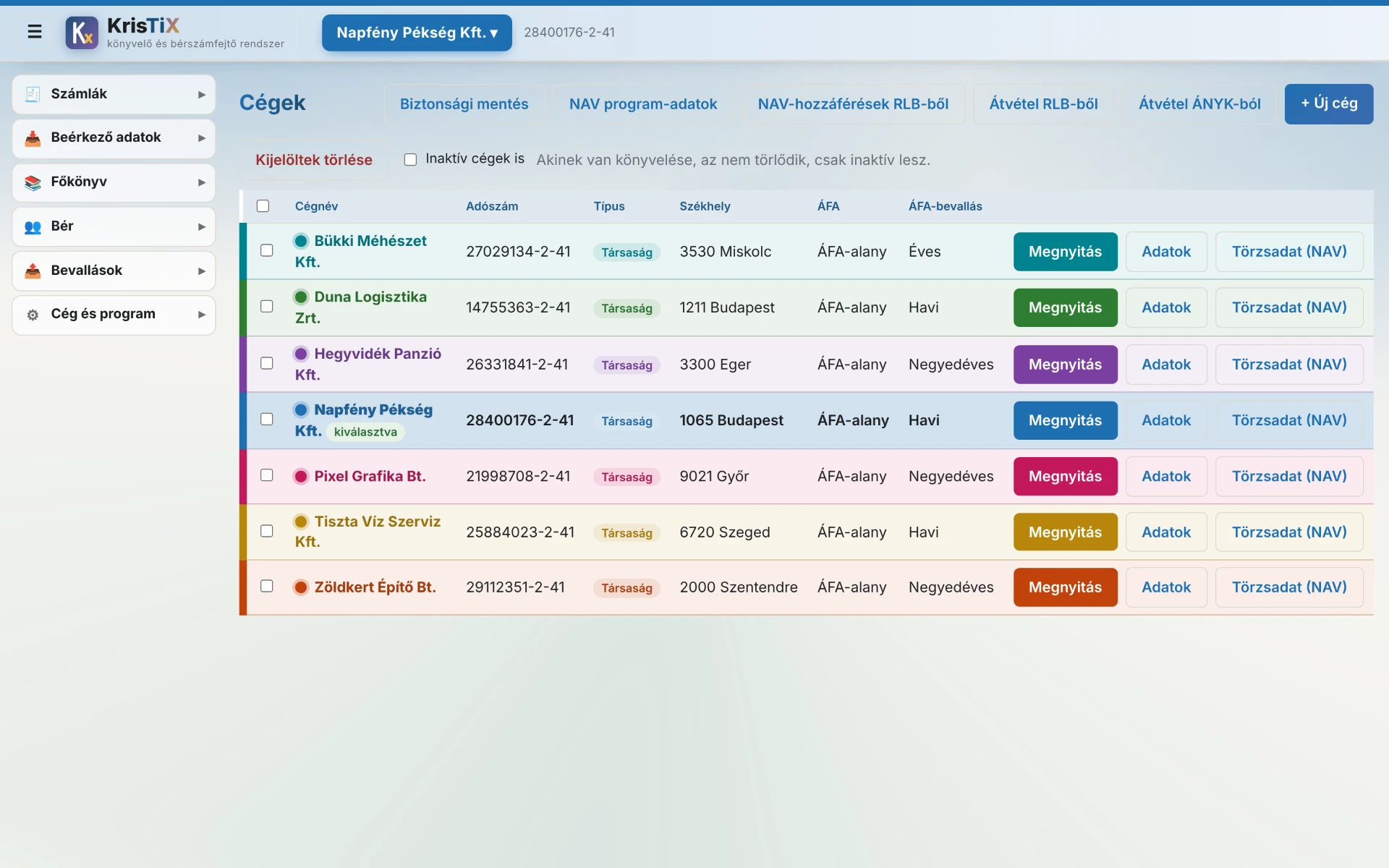The image size is (1389, 868).
Task: Click Kijelöltek törlése button
Action: pyautogui.click(x=314, y=160)
